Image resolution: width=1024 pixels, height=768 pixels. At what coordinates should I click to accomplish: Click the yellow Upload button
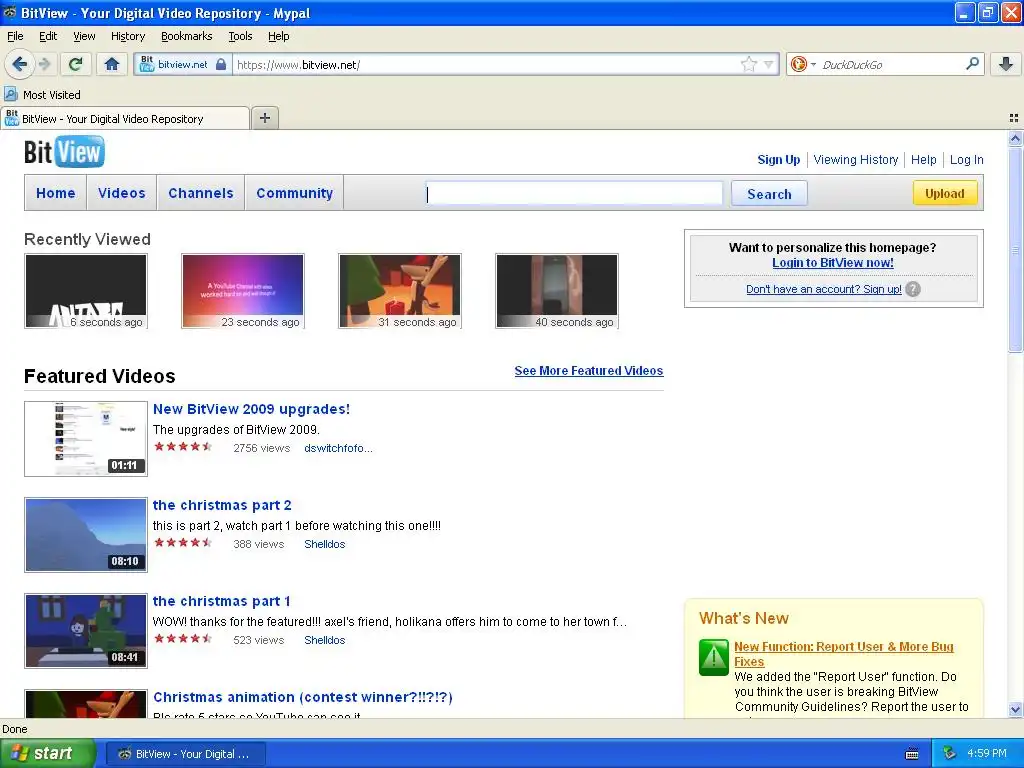(x=944, y=193)
